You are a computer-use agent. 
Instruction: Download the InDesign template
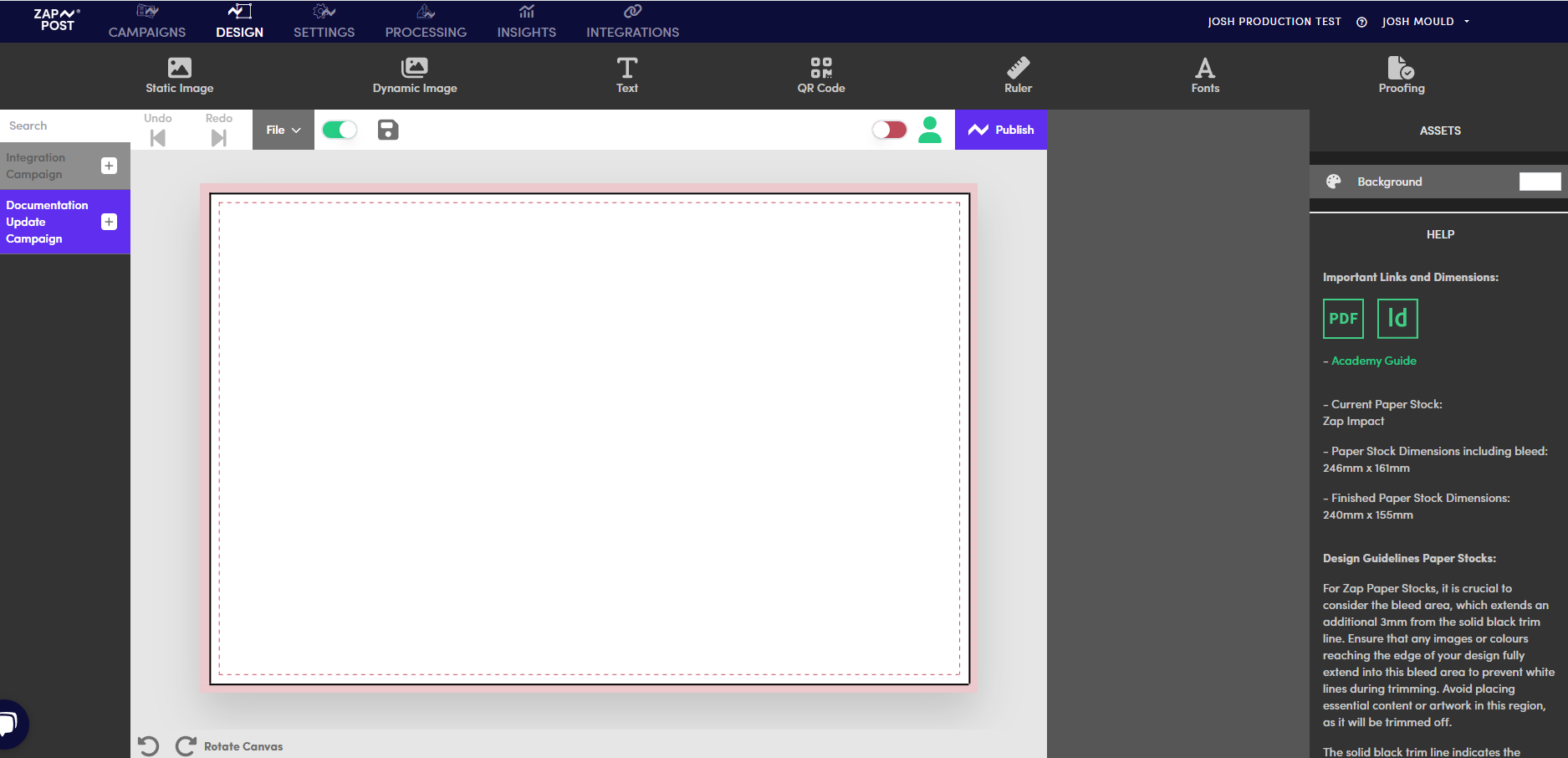[1397, 319]
